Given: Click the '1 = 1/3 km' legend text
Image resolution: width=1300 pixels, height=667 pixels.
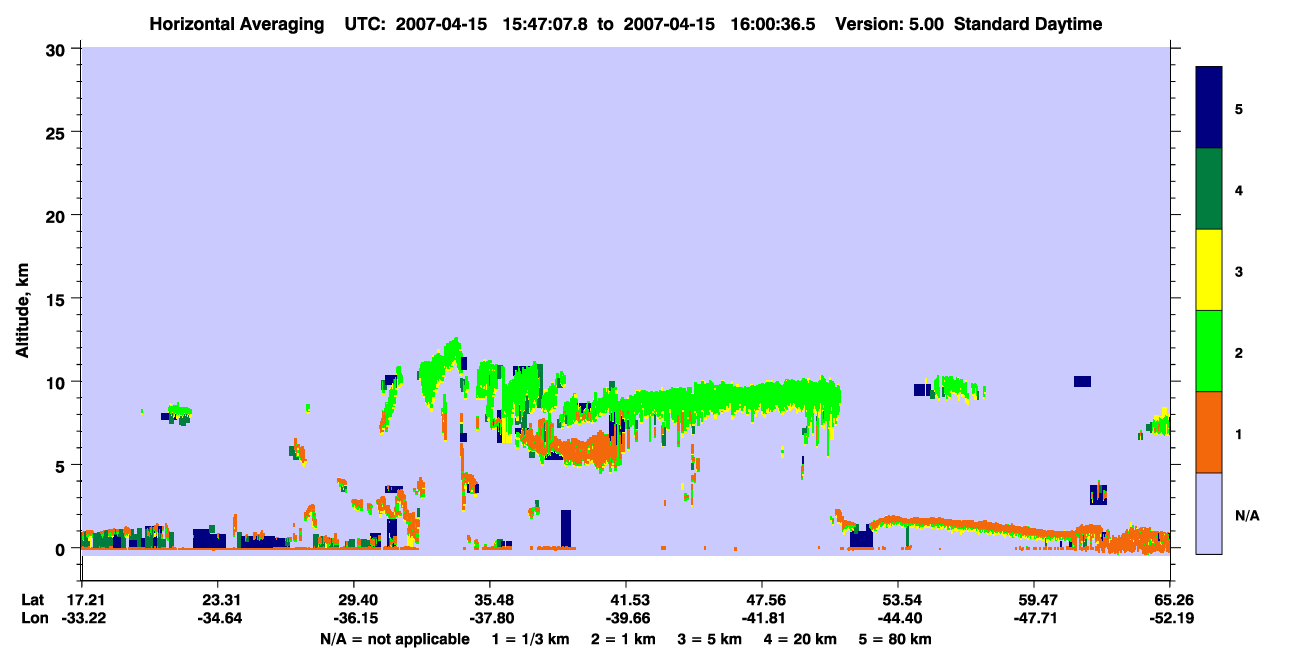Looking at the screenshot, I should [x=531, y=639].
